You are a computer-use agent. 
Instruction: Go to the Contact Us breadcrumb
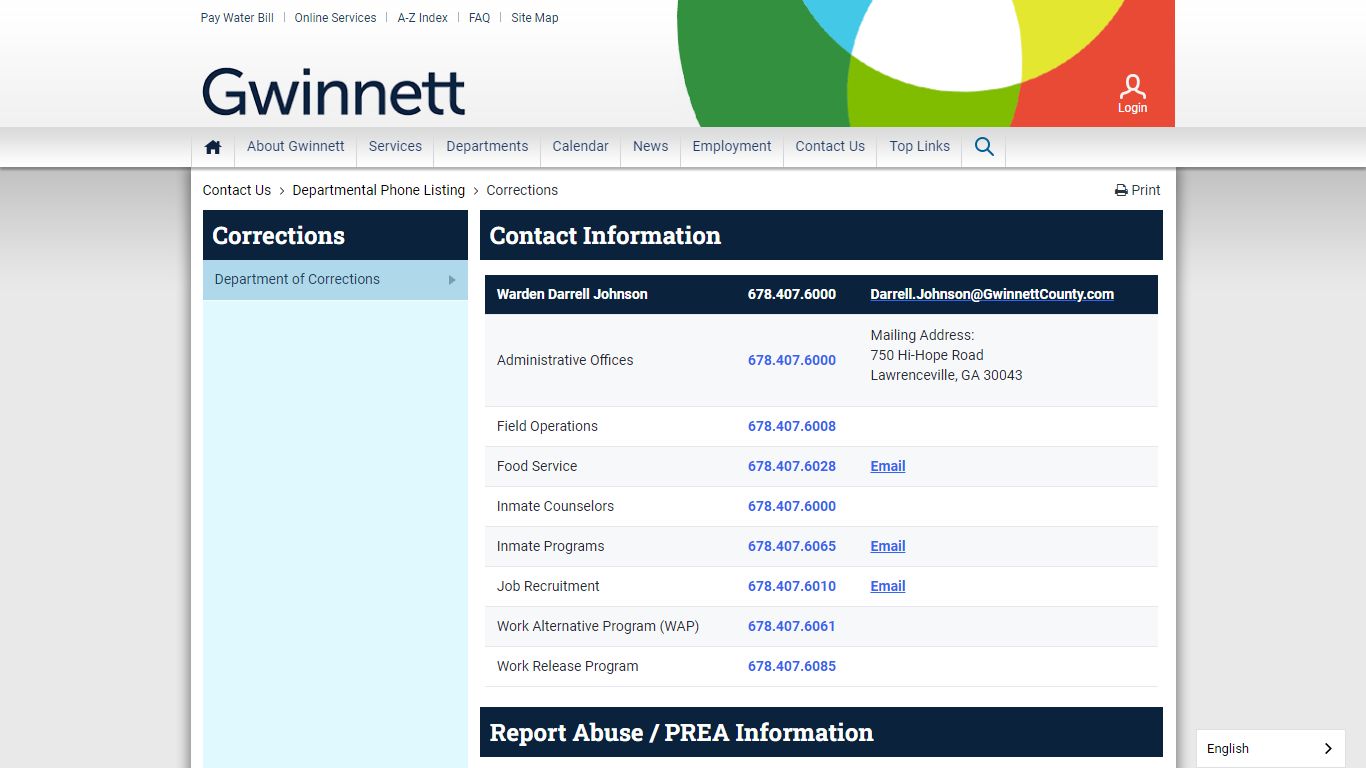coord(237,190)
